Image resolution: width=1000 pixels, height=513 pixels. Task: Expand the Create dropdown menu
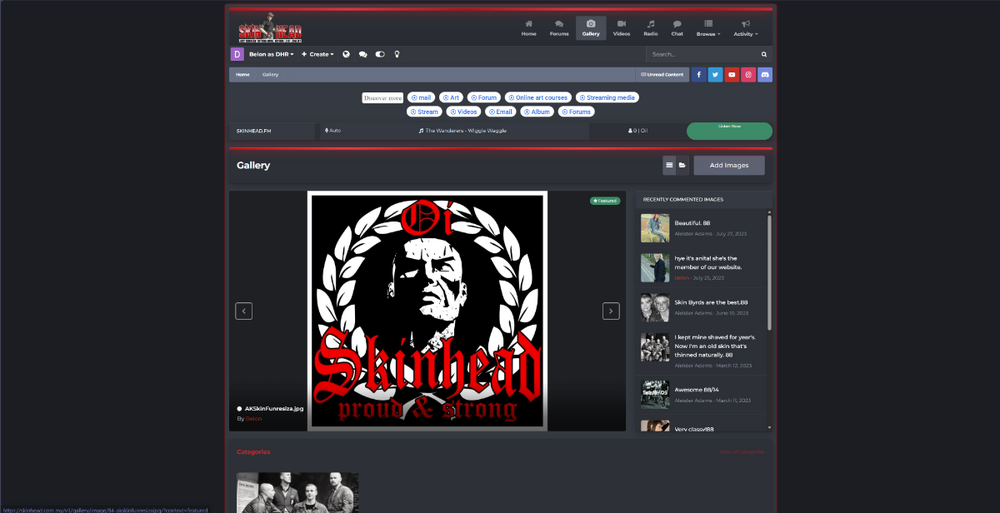tap(318, 55)
